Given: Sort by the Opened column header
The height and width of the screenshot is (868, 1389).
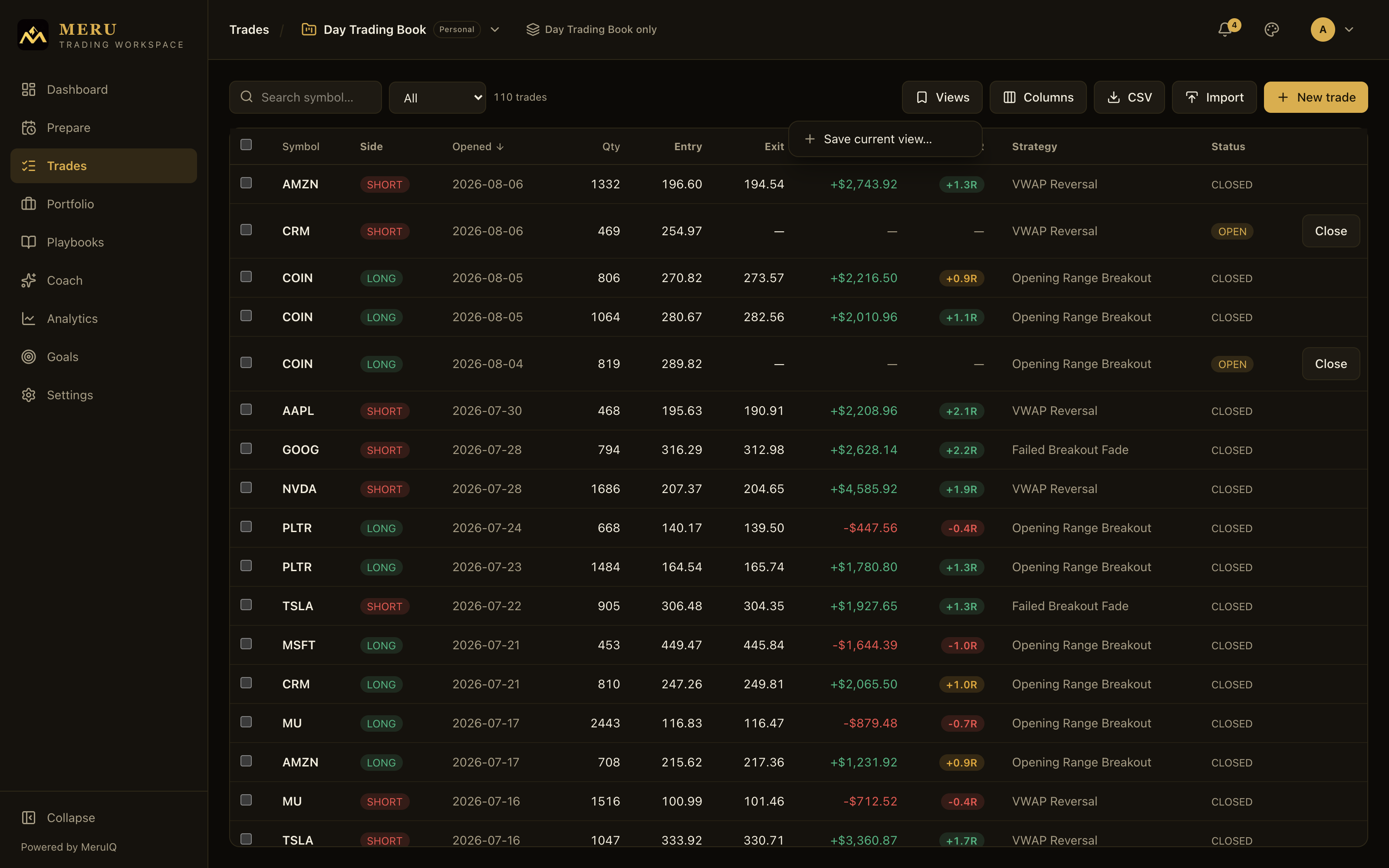Looking at the screenshot, I should [477, 146].
